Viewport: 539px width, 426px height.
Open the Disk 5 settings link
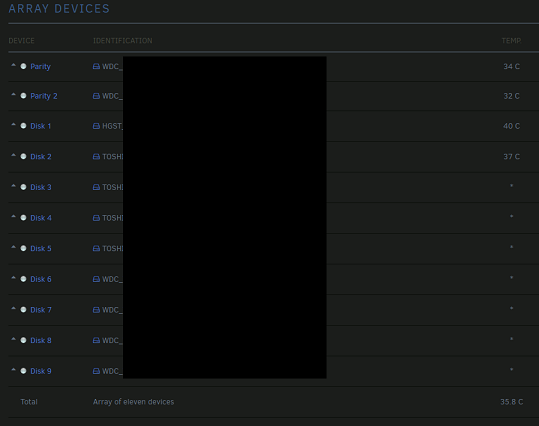point(41,249)
